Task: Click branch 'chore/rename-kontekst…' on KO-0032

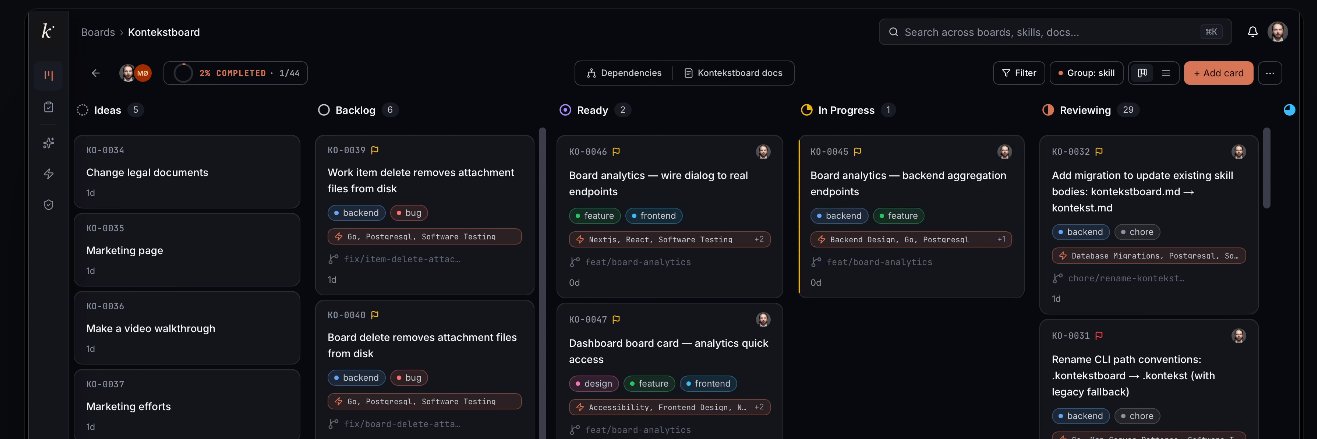Action: pyautogui.click(x=1118, y=277)
